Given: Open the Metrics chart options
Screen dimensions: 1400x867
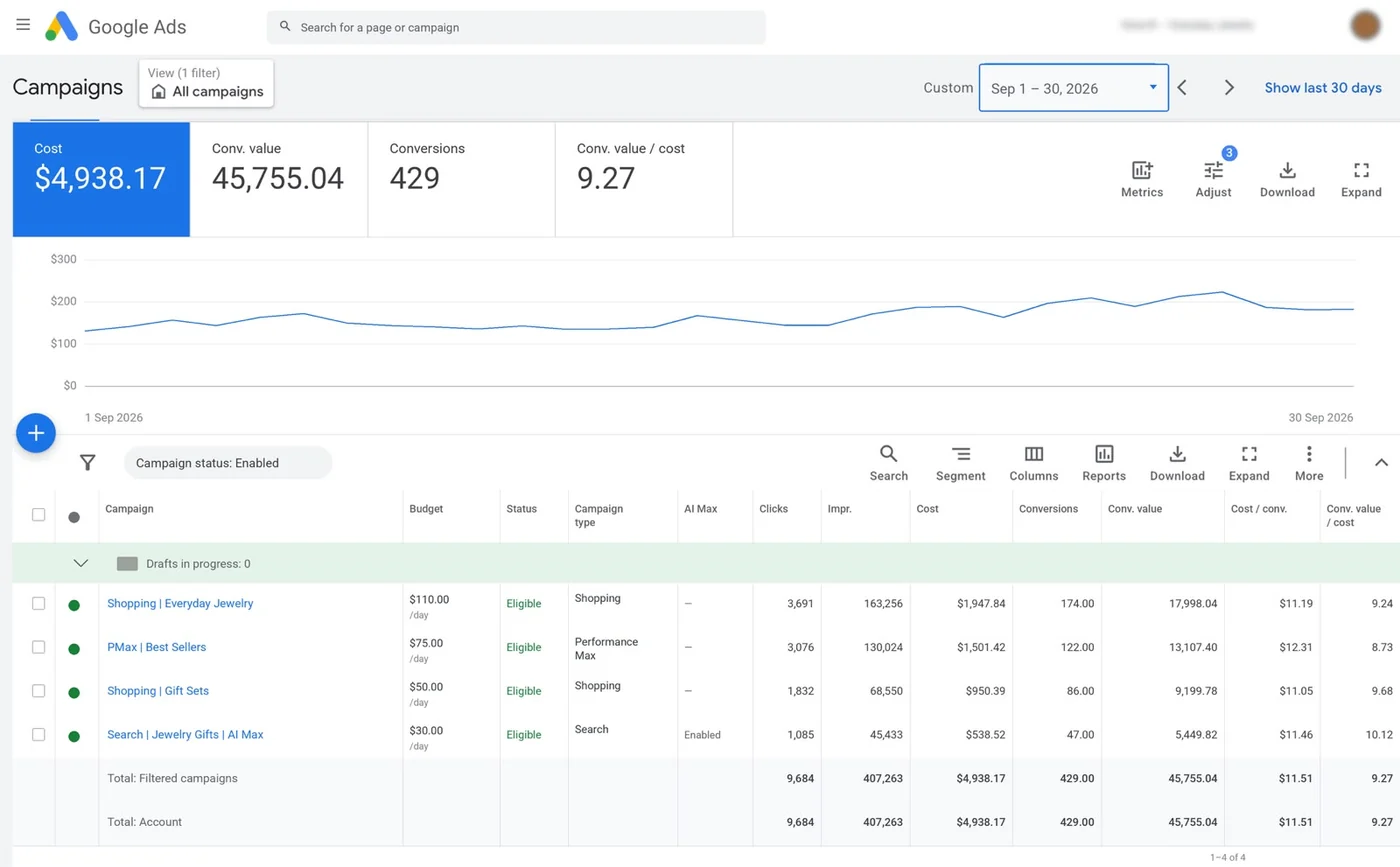Looking at the screenshot, I should [x=1142, y=179].
